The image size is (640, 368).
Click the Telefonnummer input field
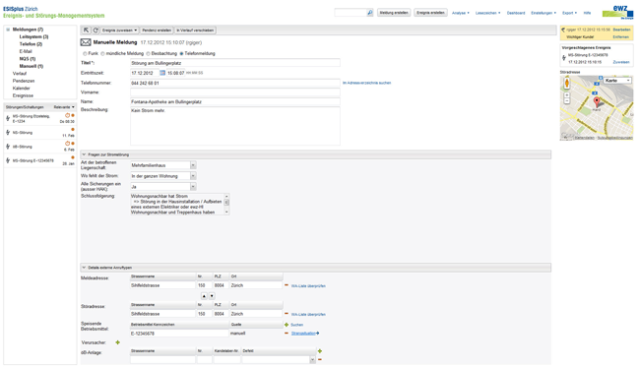pos(235,83)
